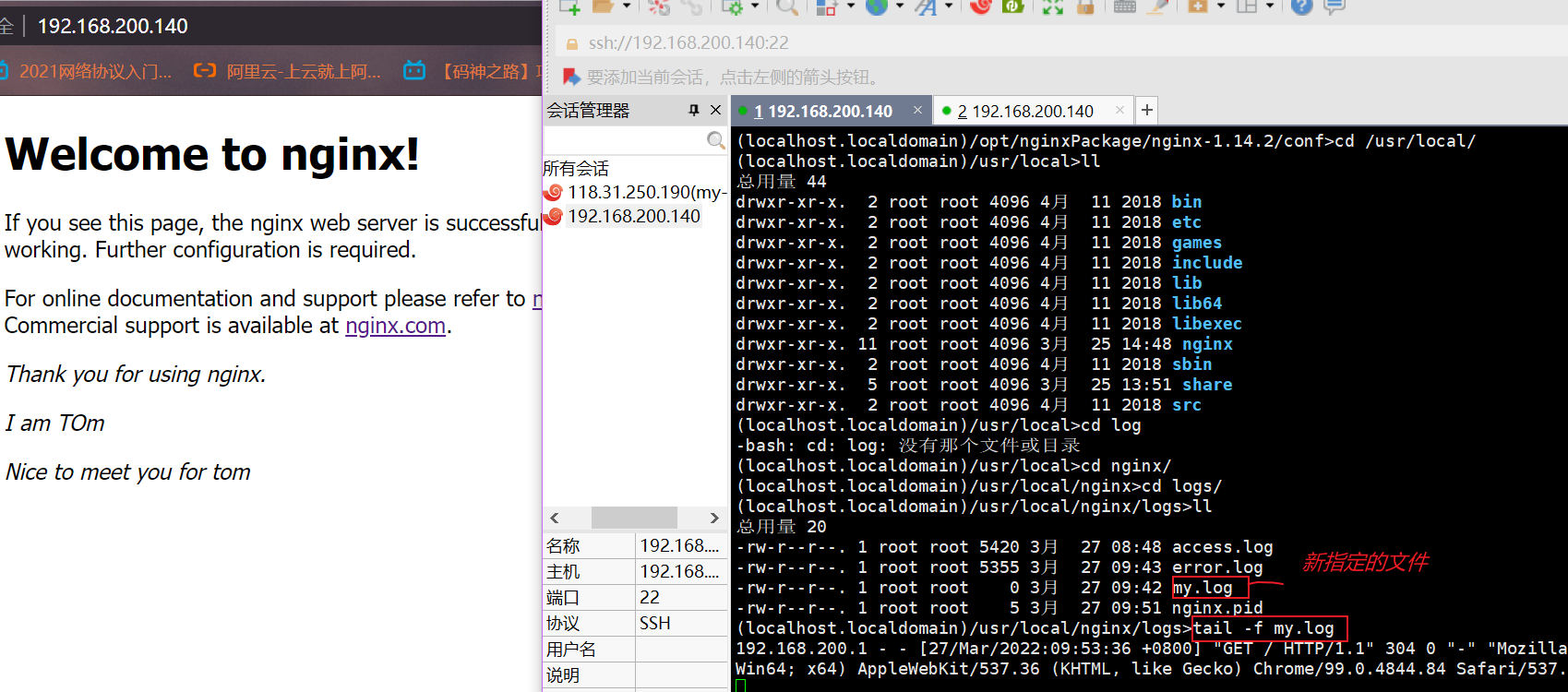This screenshot has height=692, width=1568.
Task: Expand the globe encoding dropdown arrow
Action: pos(900,6)
